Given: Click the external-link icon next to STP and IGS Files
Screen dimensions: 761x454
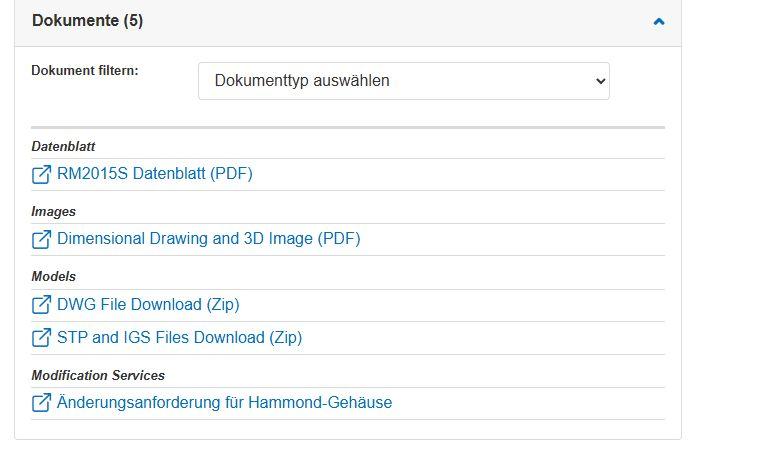Looking at the screenshot, I should [x=41, y=338].
